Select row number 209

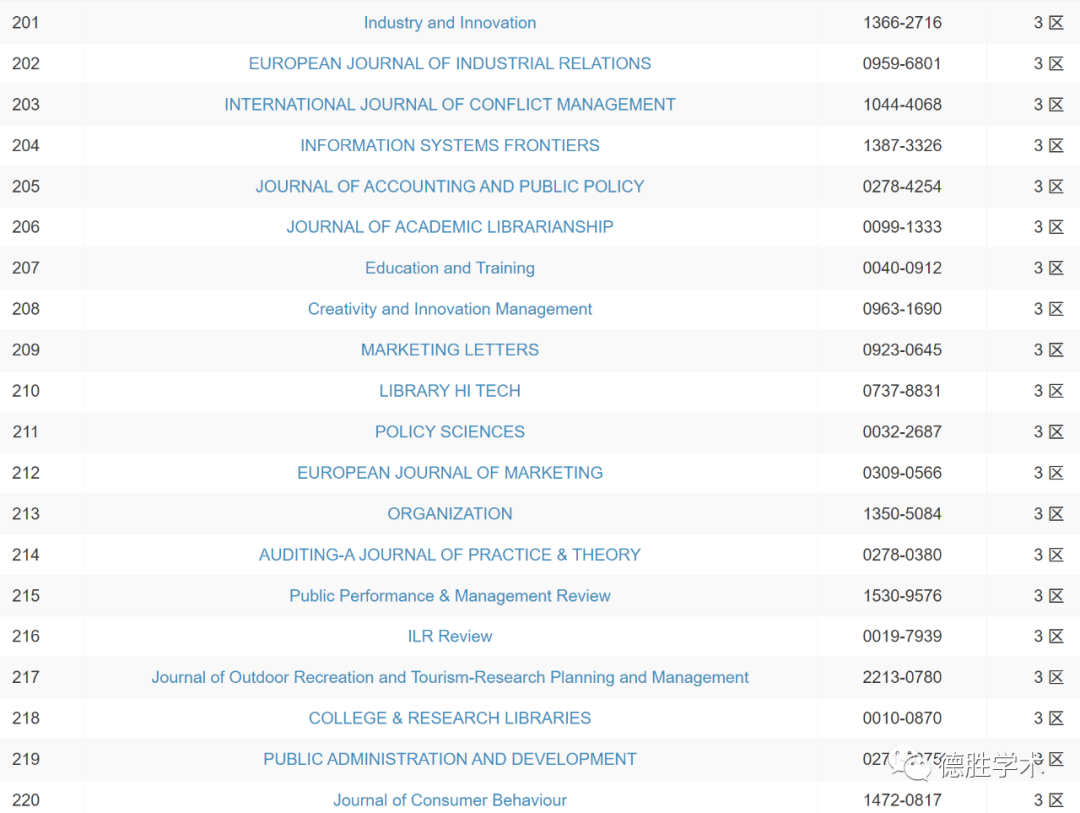[x=25, y=350]
